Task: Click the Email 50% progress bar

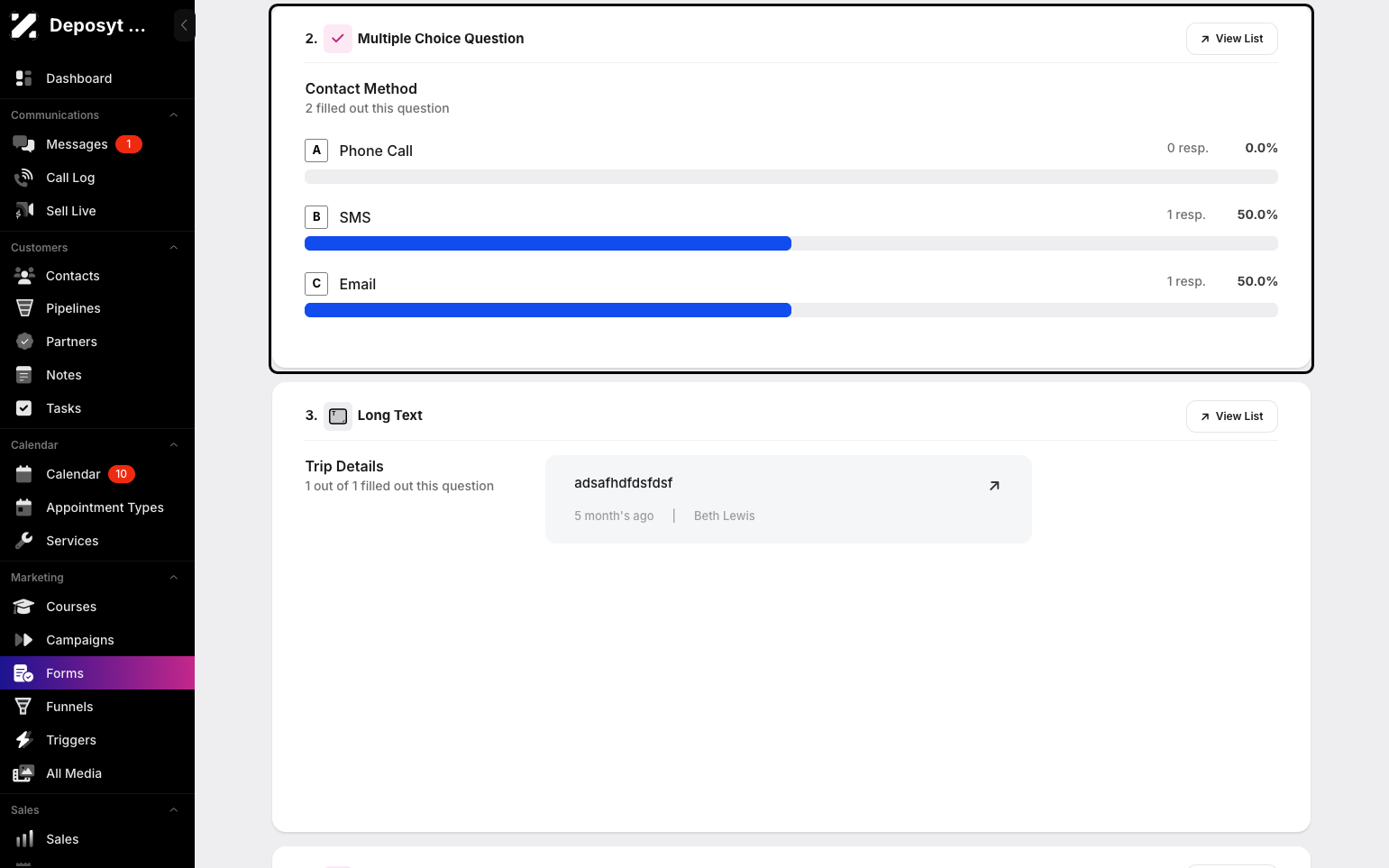Action: coord(791,310)
